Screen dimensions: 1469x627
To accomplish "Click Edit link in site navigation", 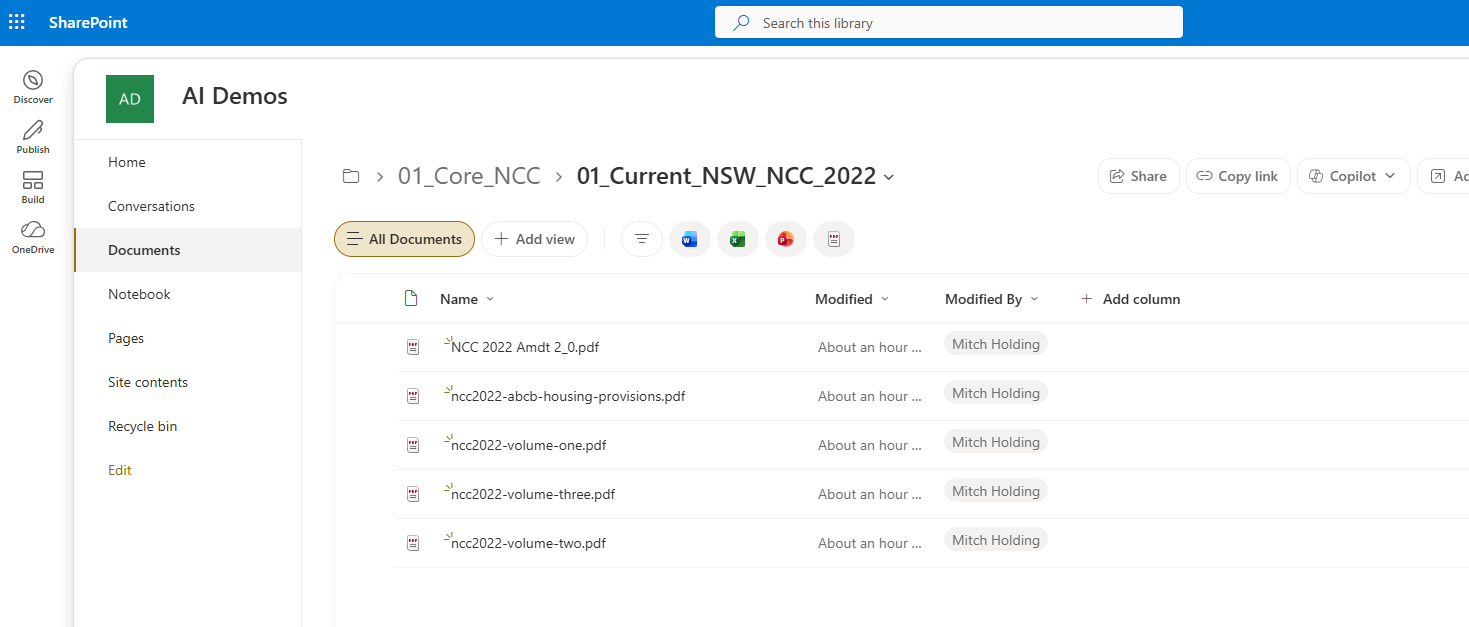I will [x=120, y=470].
